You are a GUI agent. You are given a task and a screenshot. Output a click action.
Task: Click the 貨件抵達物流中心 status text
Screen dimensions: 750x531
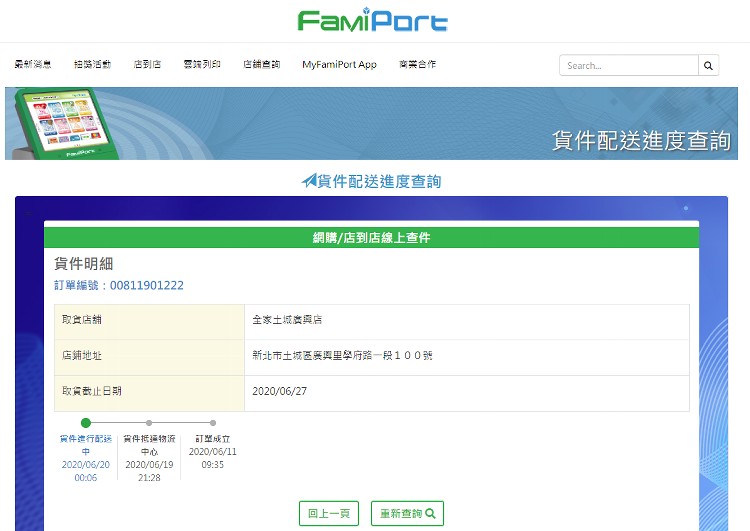[x=149, y=445]
